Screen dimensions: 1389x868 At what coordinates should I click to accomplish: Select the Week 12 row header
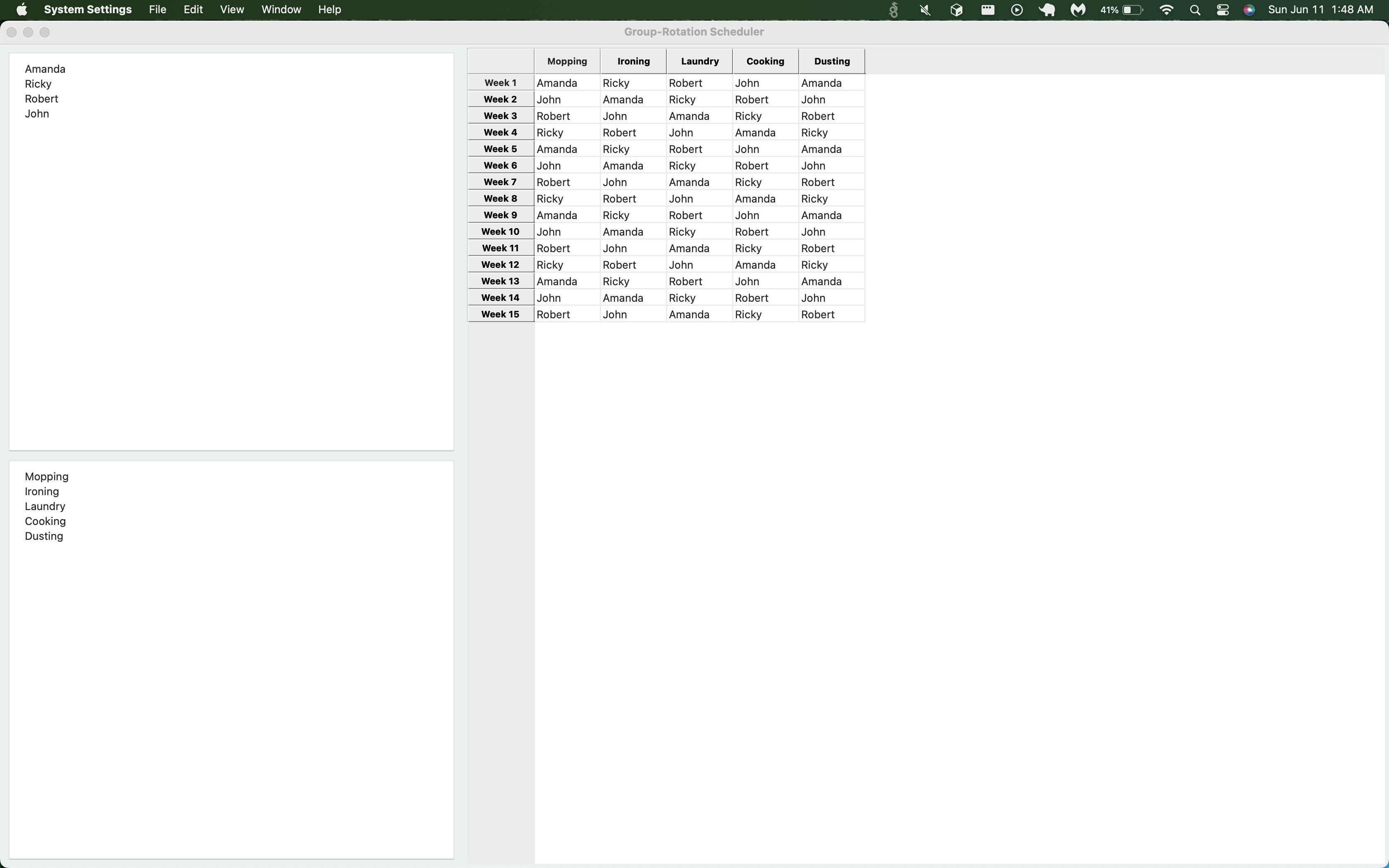(x=501, y=265)
